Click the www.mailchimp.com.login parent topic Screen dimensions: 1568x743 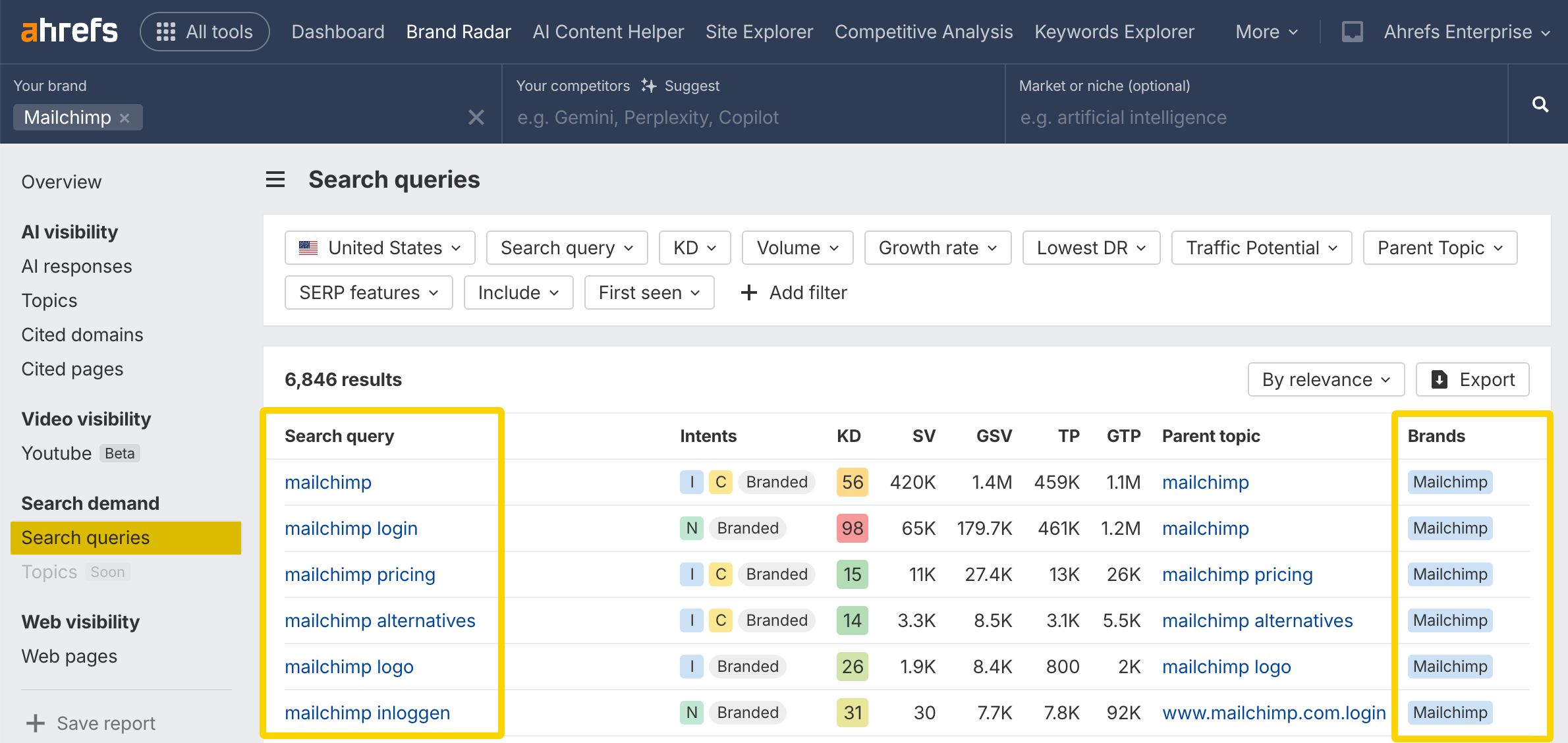point(1274,713)
